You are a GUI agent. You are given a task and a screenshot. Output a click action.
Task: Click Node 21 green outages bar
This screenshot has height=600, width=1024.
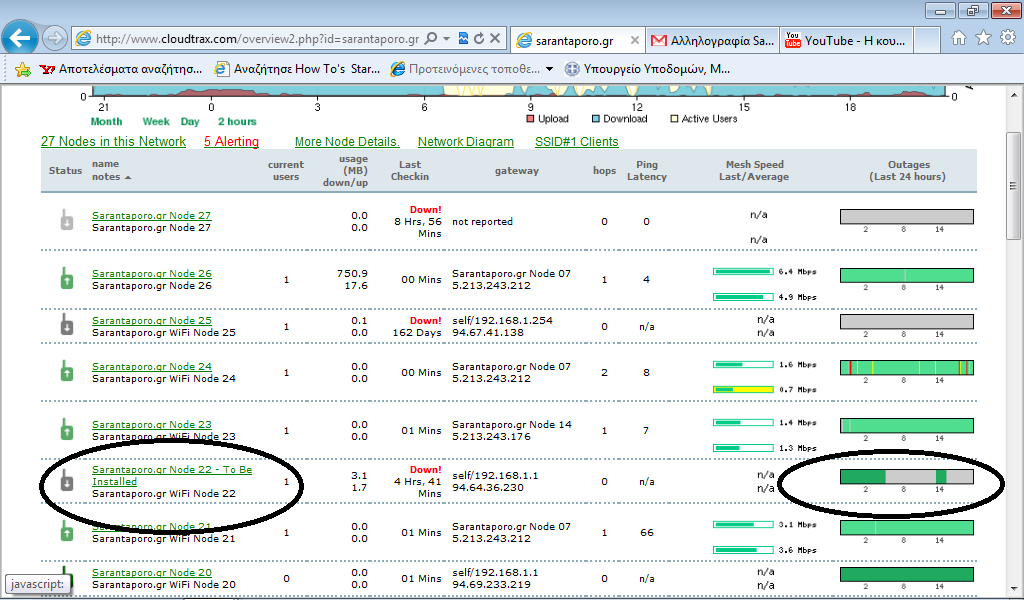tap(906, 528)
